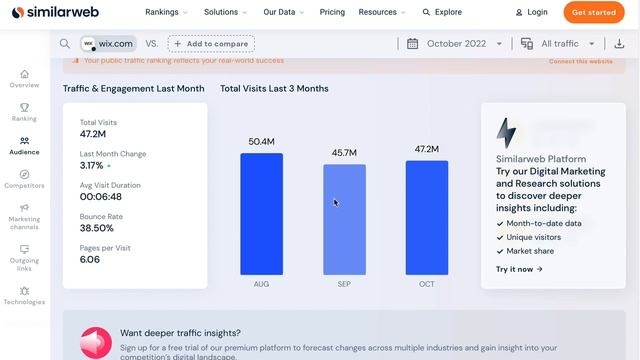Open the Audience sidebar section
The width and height of the screenshot is (640, 360).
click(24, 146)
